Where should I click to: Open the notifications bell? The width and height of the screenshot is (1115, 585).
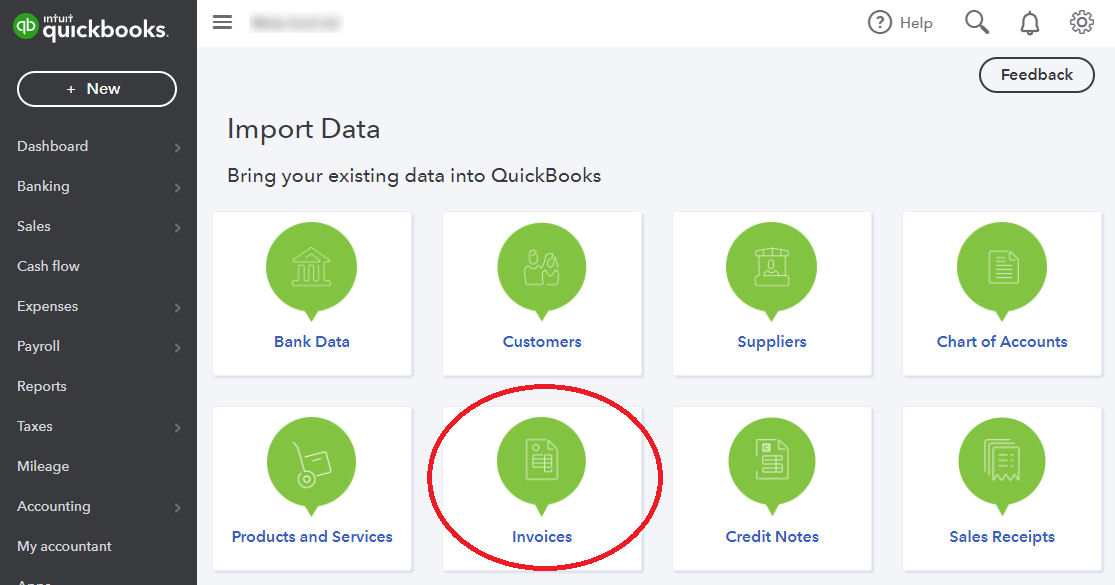tap(1030, 23)
